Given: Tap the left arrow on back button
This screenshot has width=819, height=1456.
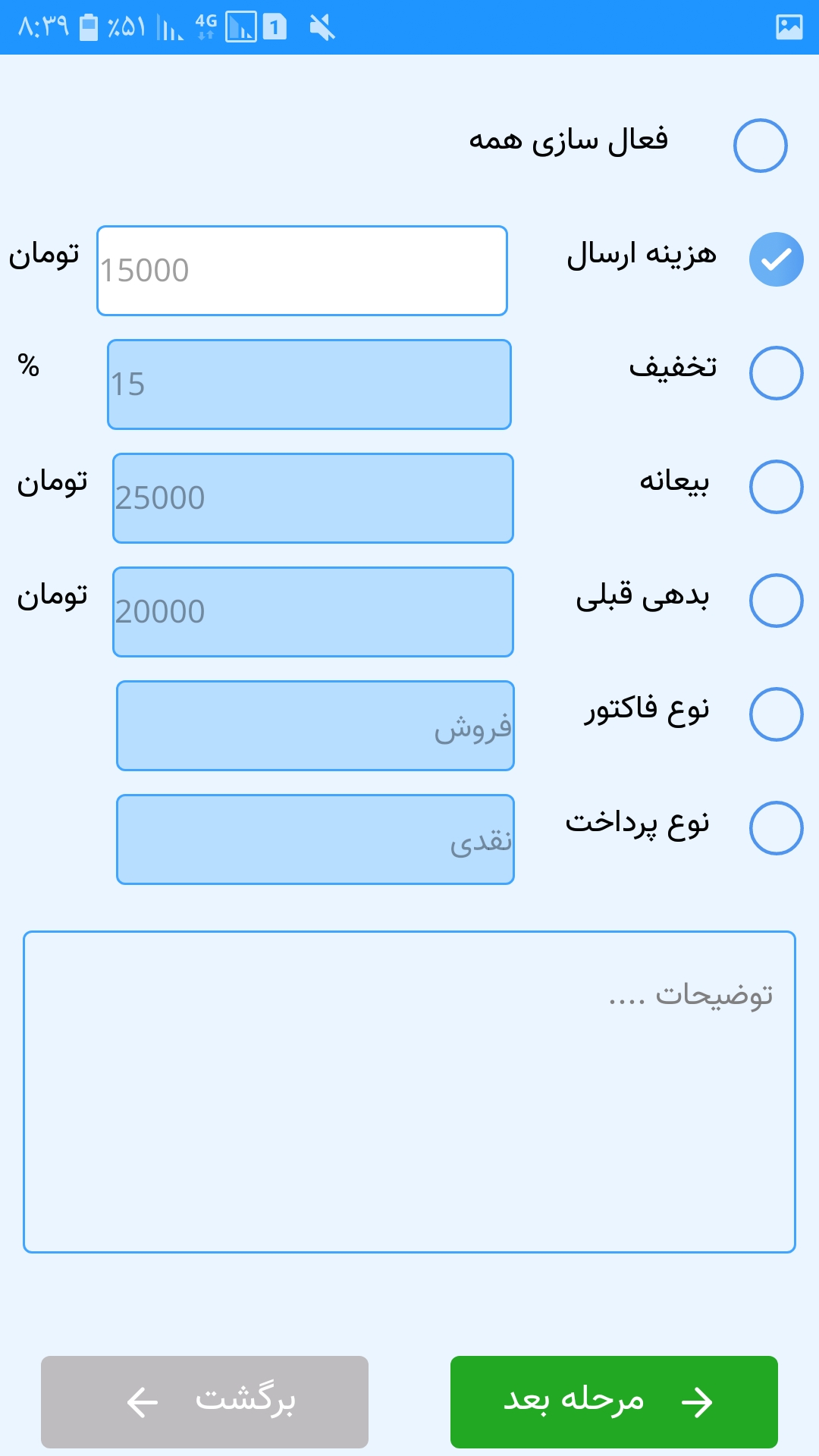Looking at the screenshot, I should tap(142, 1402).
